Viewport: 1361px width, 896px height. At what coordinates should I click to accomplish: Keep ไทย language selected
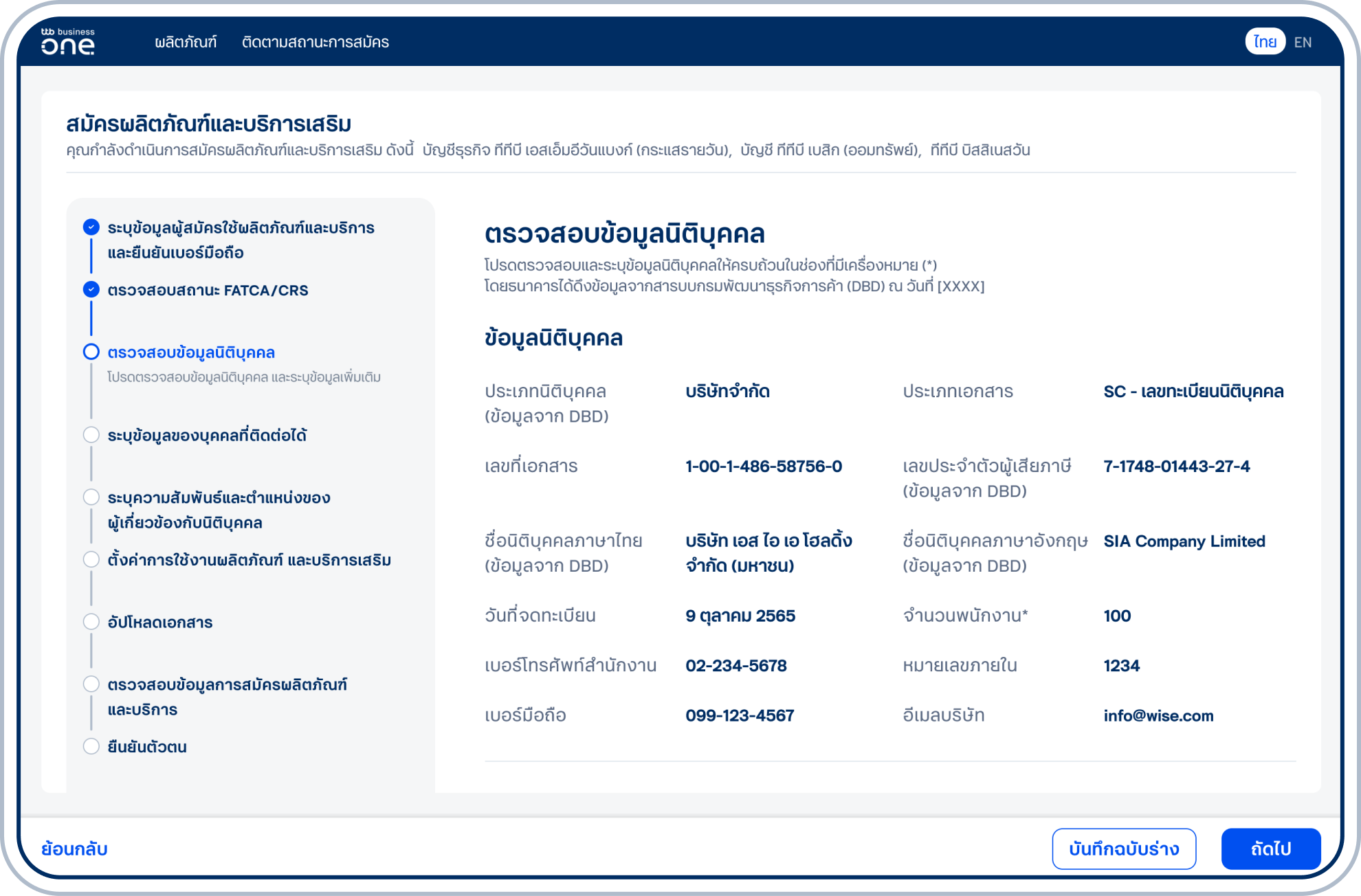pos(1265,42)
